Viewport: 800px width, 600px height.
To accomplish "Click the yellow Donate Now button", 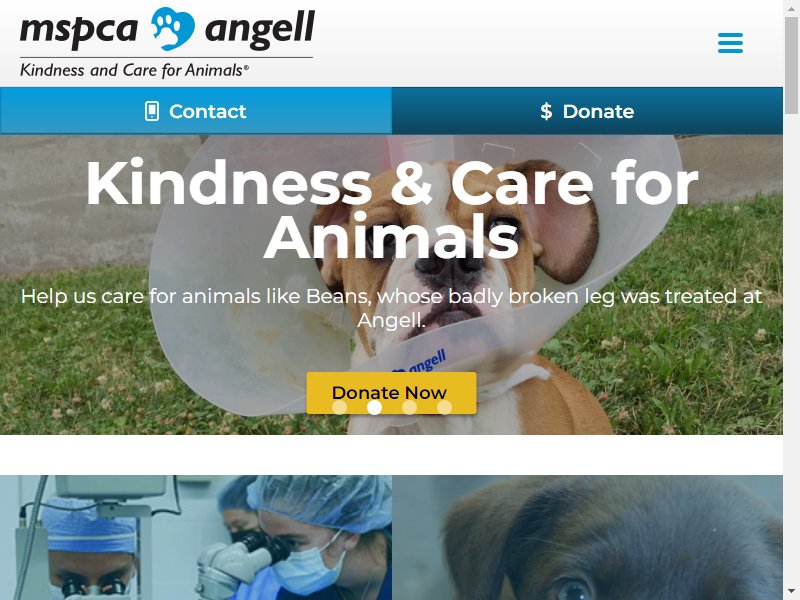I will click(391, 393).
